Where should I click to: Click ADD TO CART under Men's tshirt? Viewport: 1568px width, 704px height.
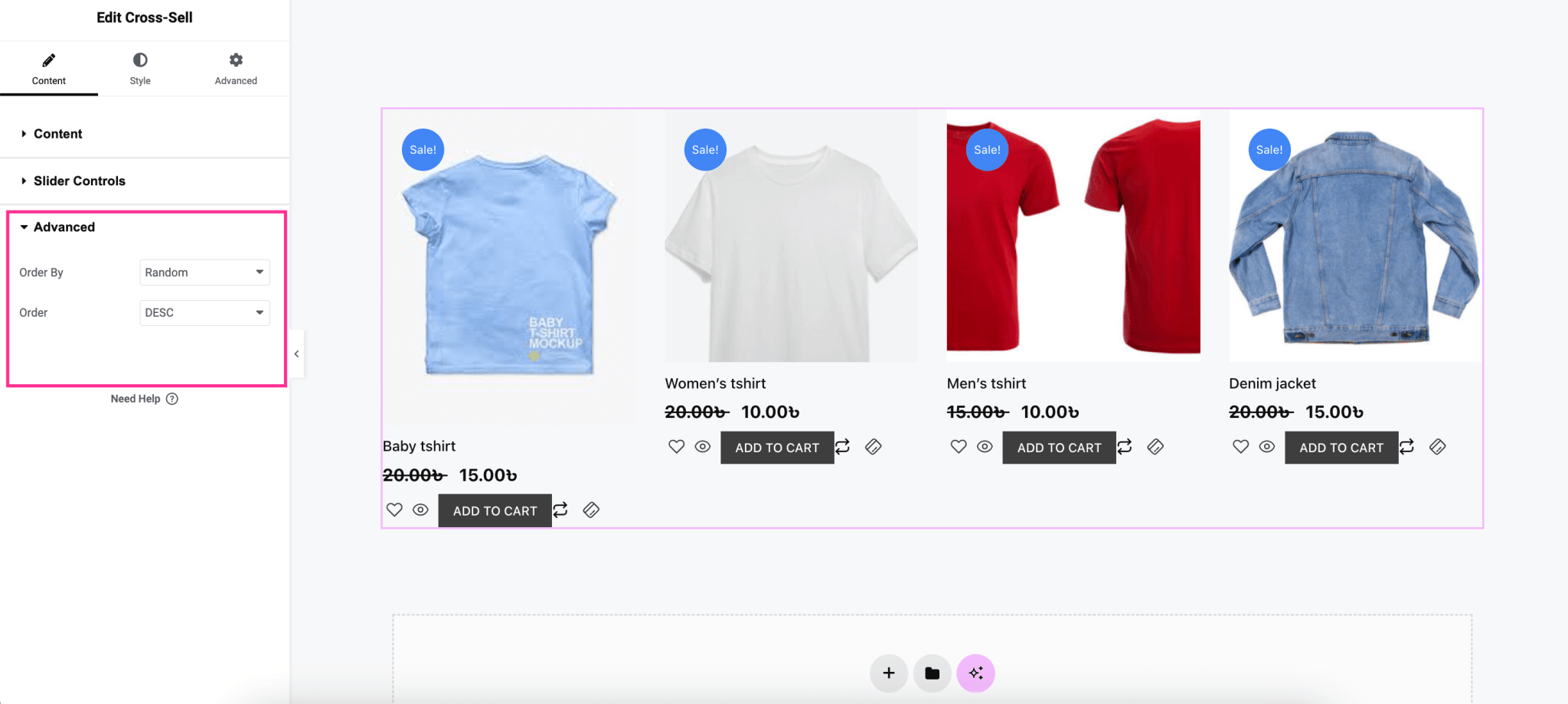click(1059, 447)
